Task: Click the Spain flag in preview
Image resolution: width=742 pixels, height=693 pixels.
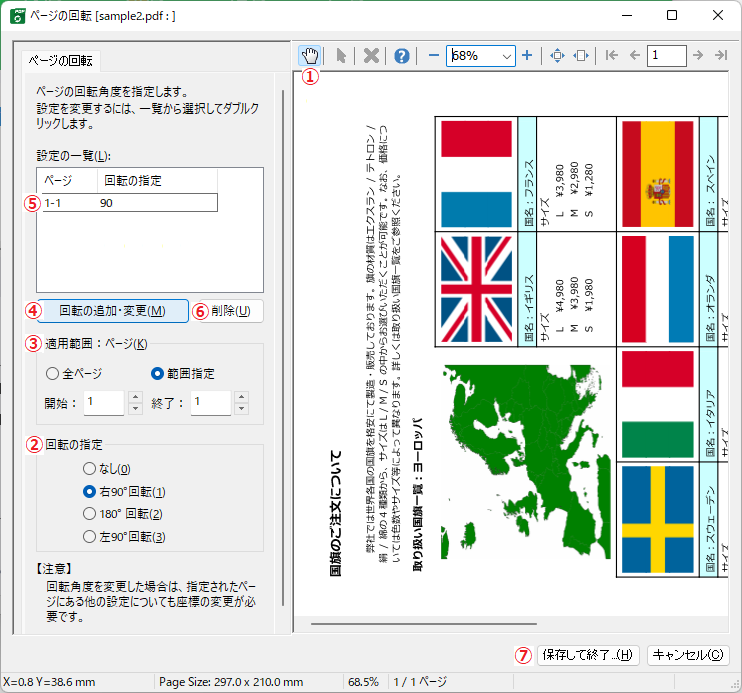Action: [x=657, y=174]
